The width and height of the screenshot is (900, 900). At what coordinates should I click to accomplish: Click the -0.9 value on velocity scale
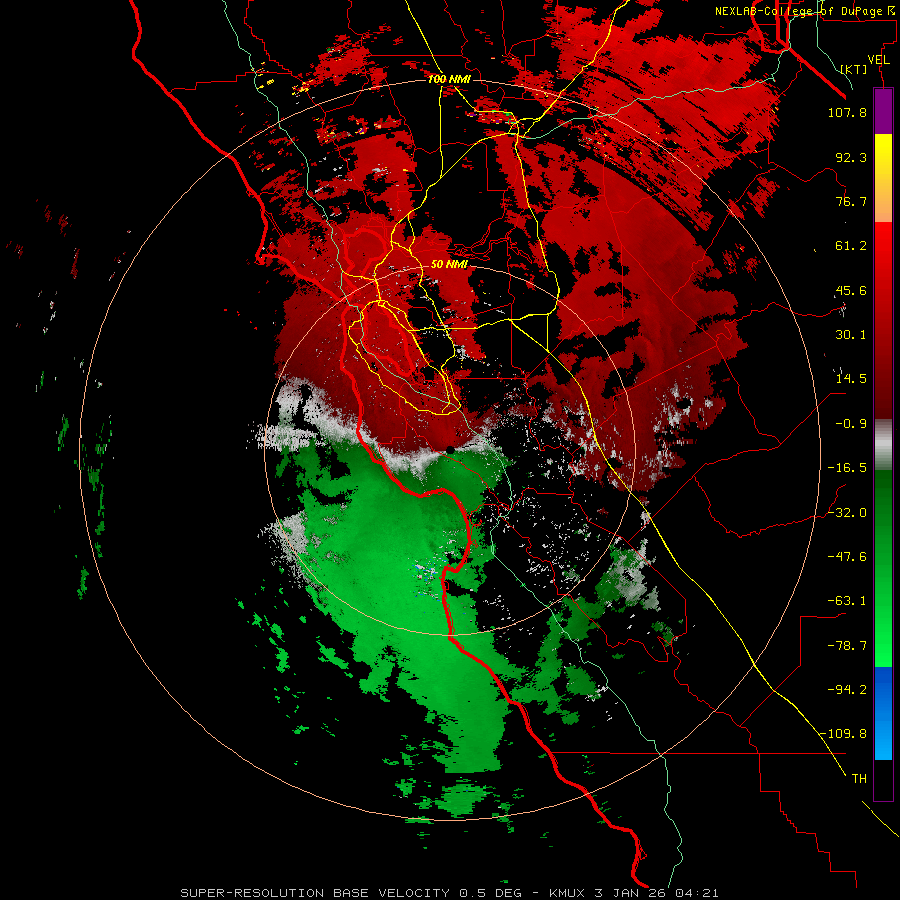pos(851,424)
